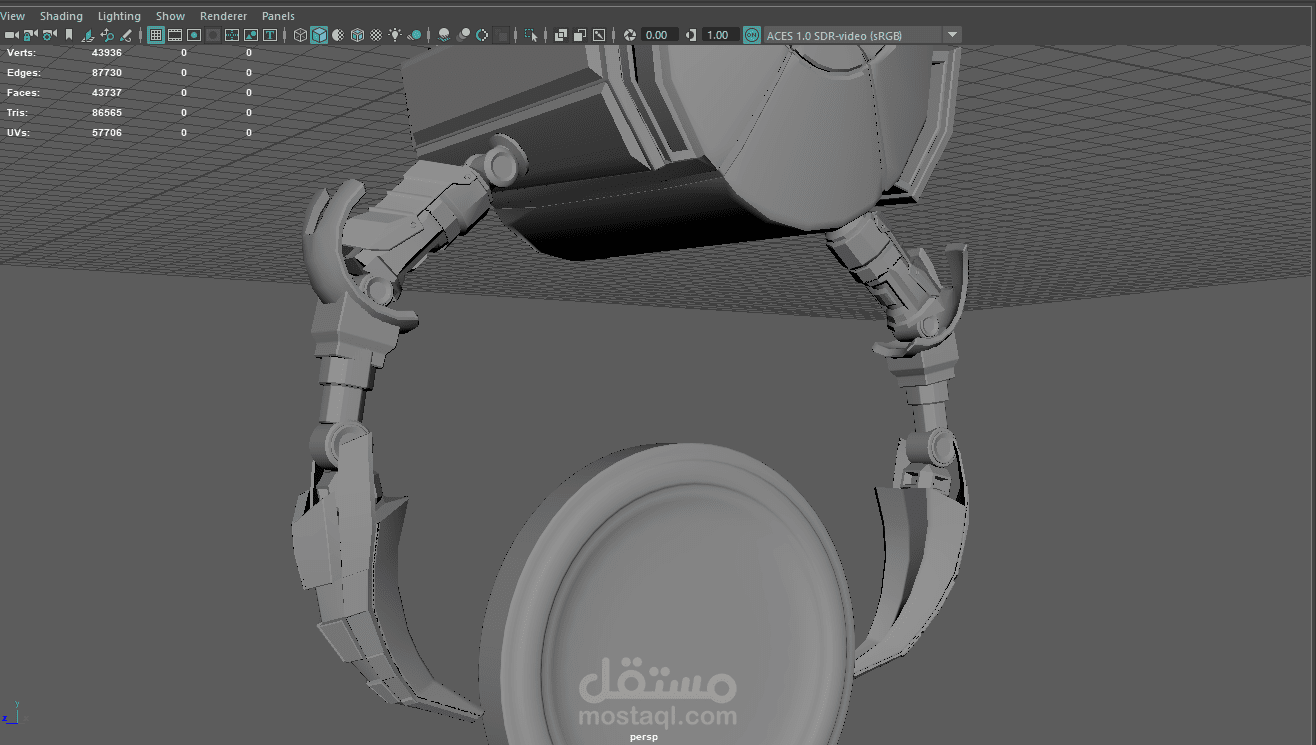This screenshot has width=1316, height=745.
Task: Click the Image Plane icon
Action: [x=88, y=35]
